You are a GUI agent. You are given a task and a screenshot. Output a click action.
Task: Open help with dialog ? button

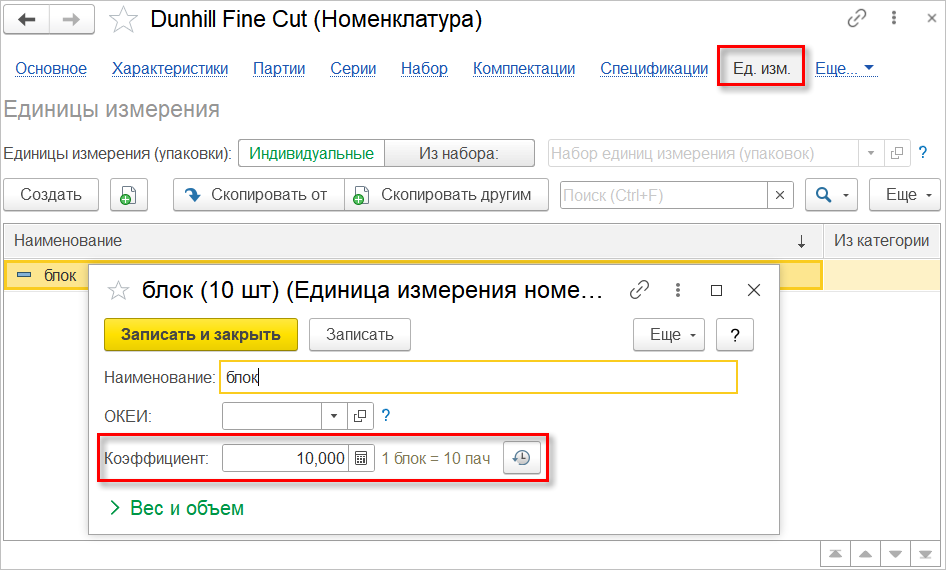(735, 335)
